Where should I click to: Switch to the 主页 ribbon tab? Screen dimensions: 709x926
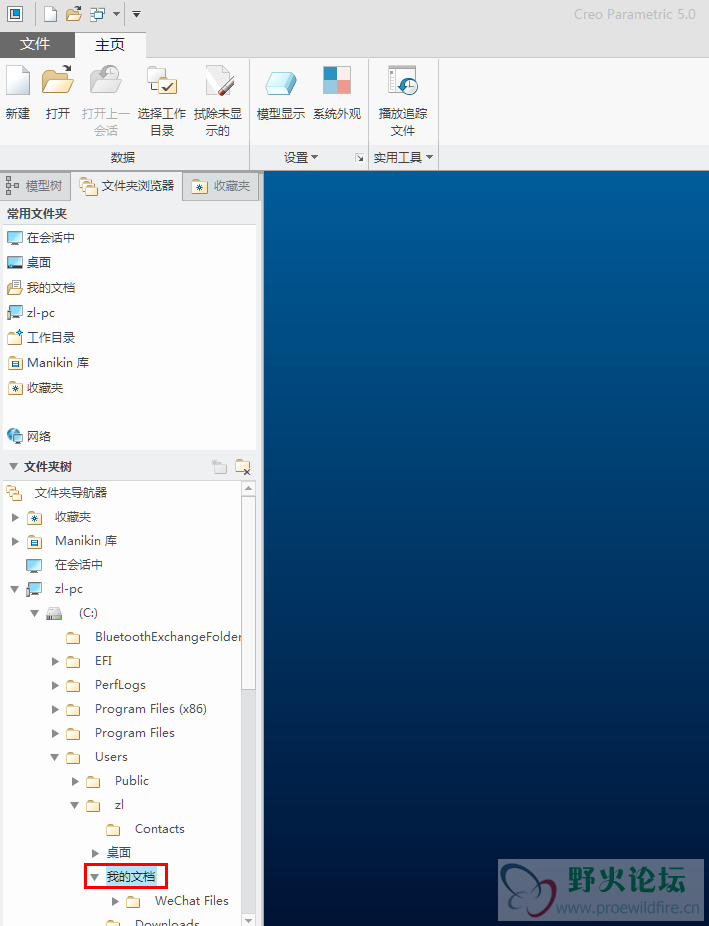110,45
